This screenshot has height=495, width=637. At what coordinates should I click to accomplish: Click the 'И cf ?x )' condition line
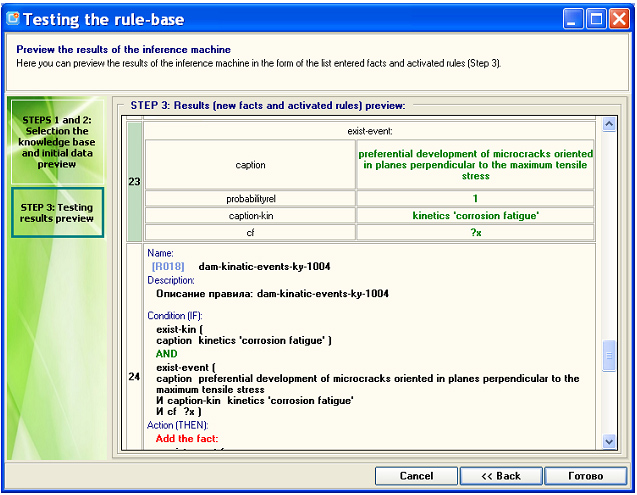pos(179,412)
